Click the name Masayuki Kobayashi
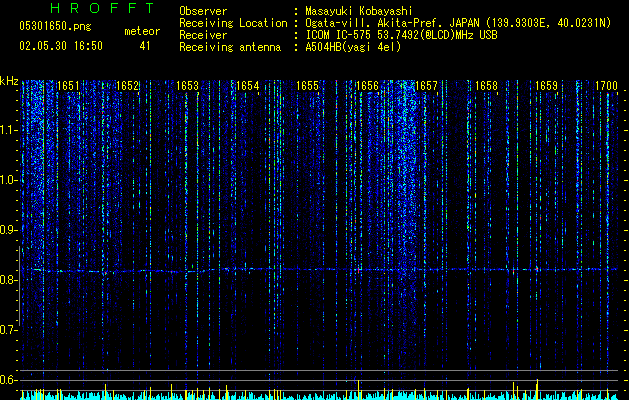Screen dimensions: 629x400 (359, 11)
